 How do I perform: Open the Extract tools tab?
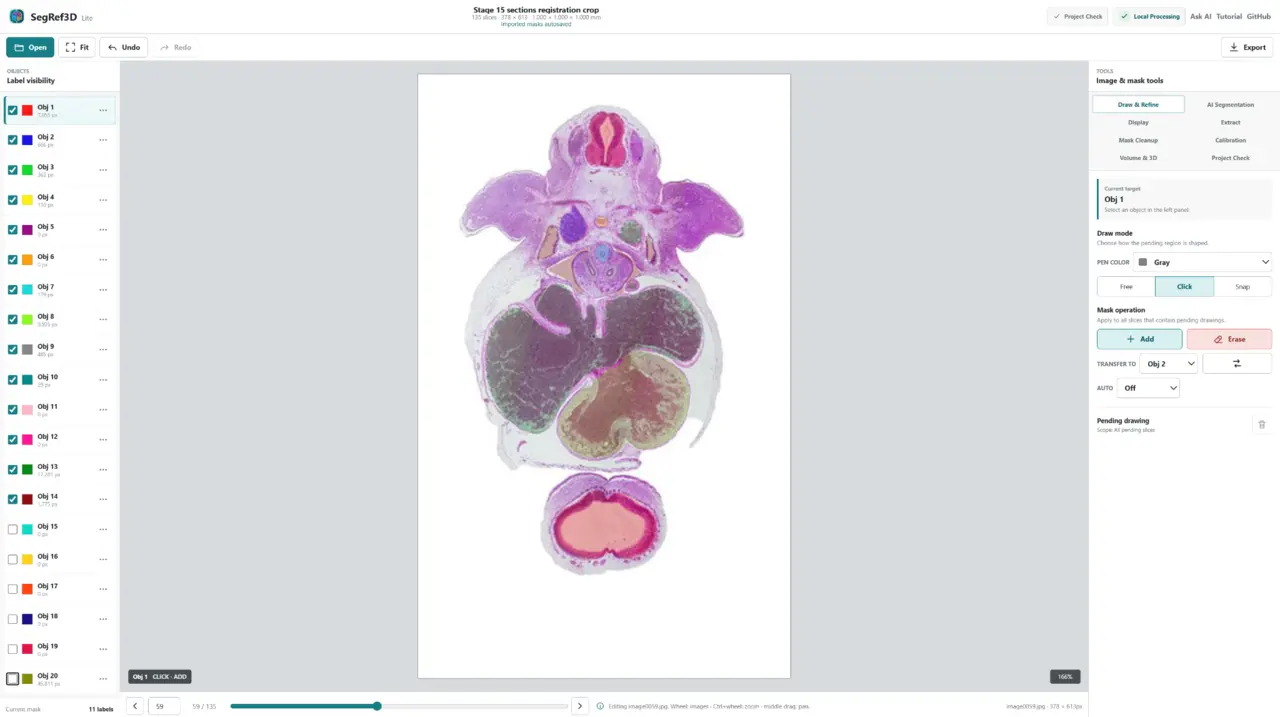[x=1230, y=122]
